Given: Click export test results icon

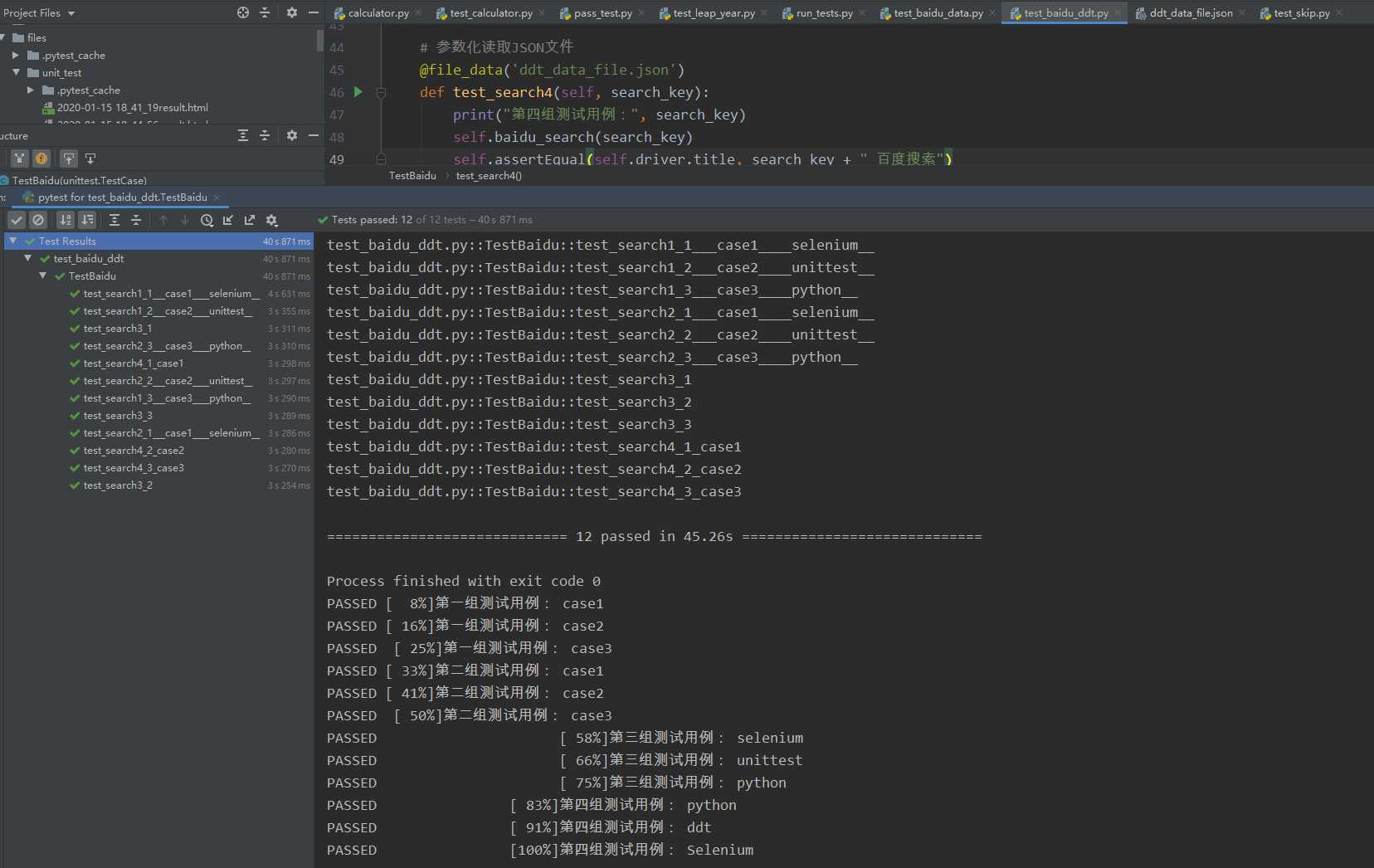Looking at the screenshot, I should click(x=250, y=220).
